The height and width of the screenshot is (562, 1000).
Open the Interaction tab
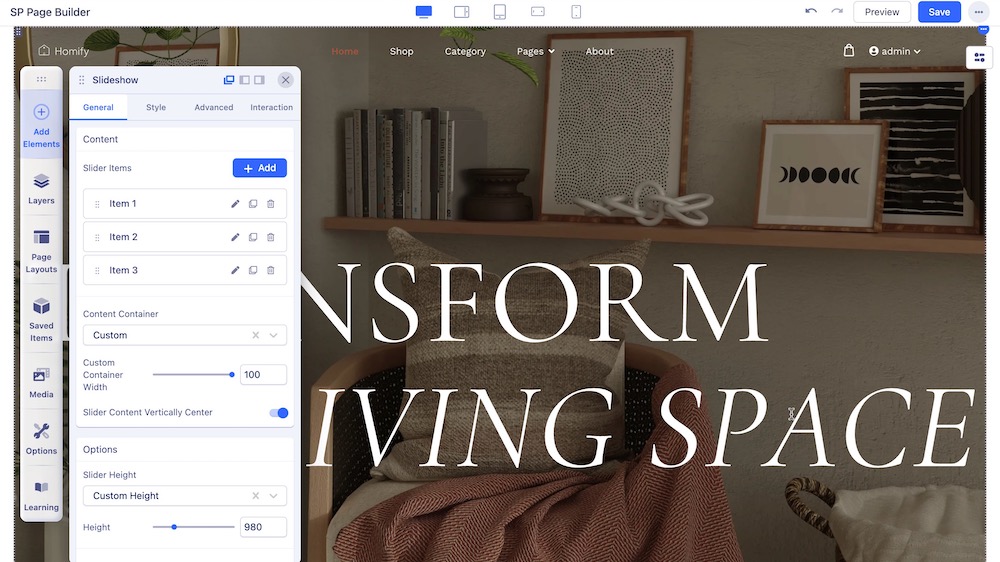click(271, 107)
